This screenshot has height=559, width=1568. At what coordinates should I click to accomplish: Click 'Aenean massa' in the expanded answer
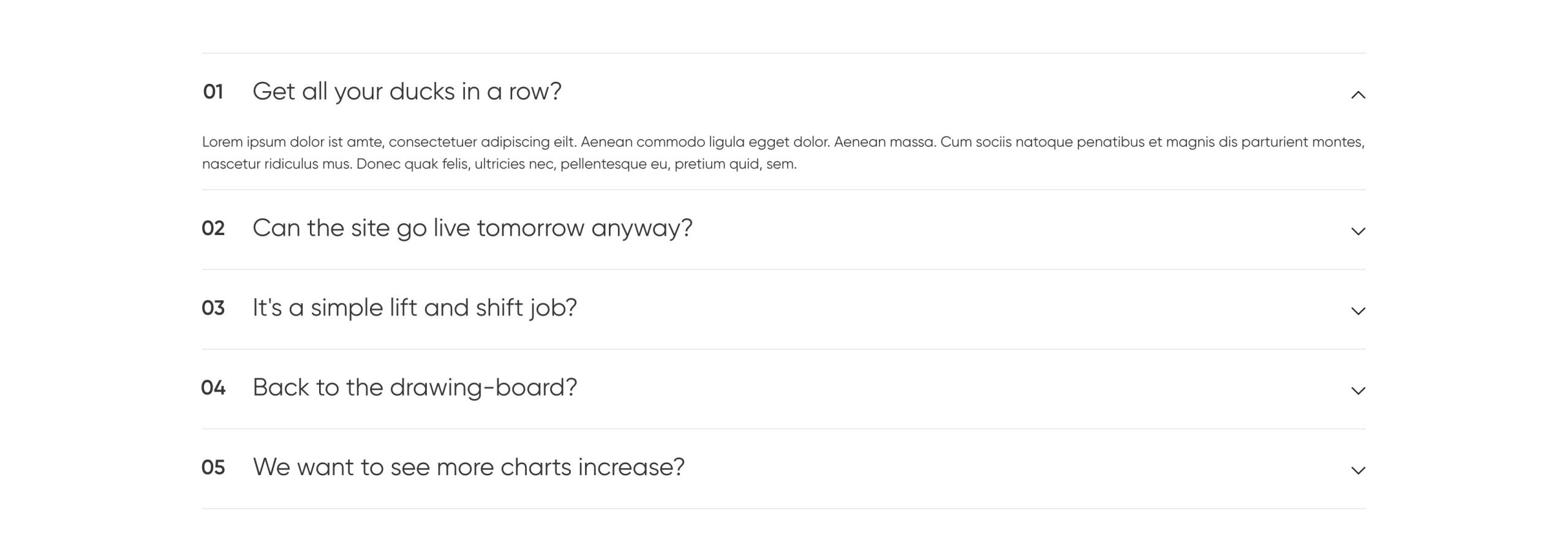pyautogui.click(x=884, y=142)
